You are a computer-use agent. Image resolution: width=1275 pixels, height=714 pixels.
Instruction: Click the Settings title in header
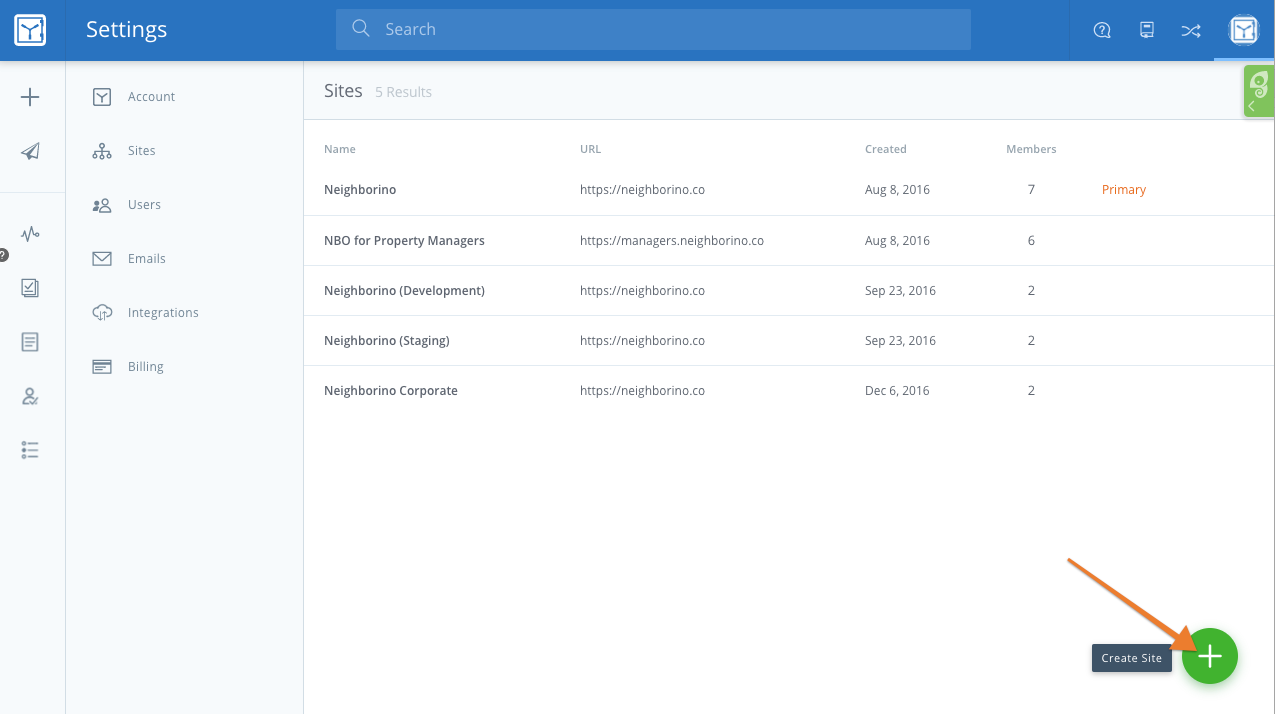point(126,30)
